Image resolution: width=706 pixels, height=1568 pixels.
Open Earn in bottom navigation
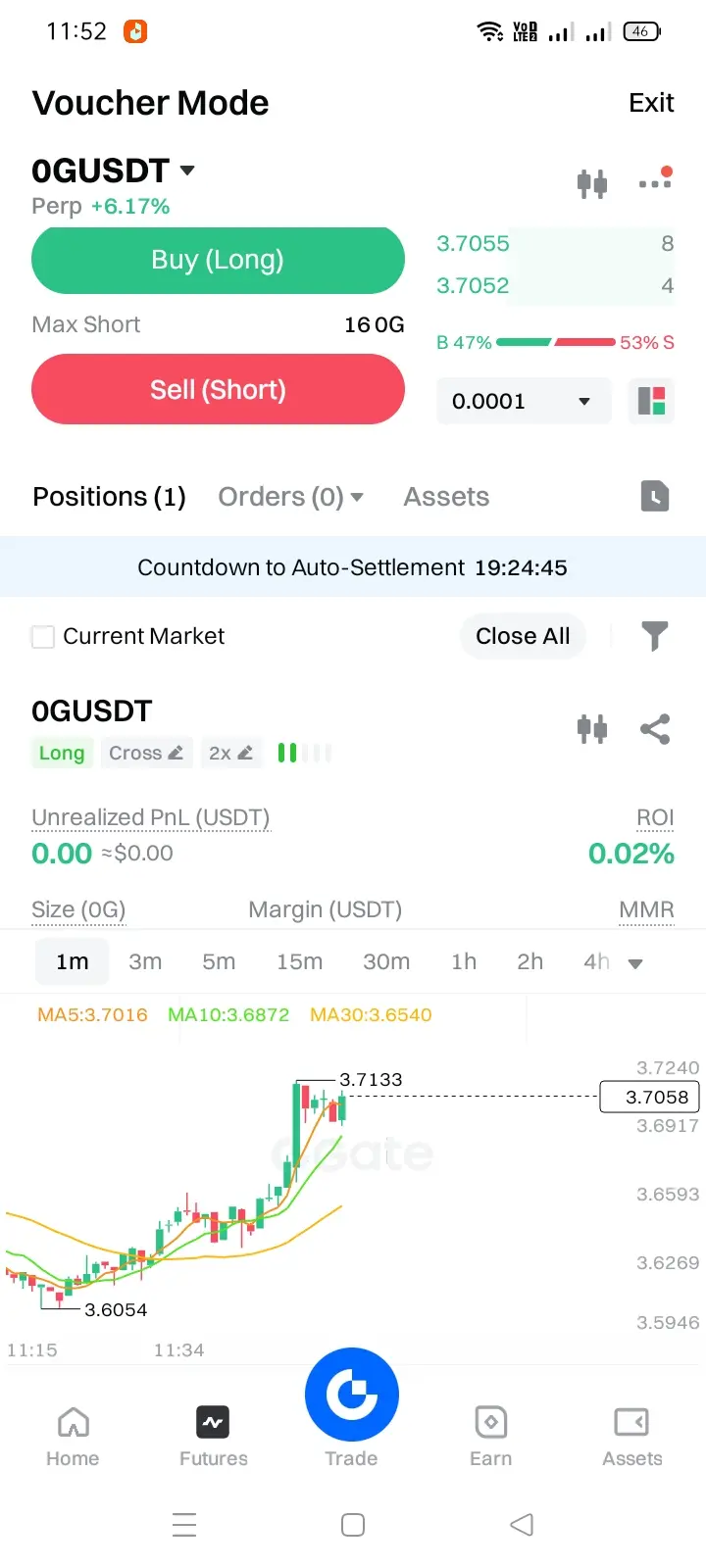click(490, 1437)
